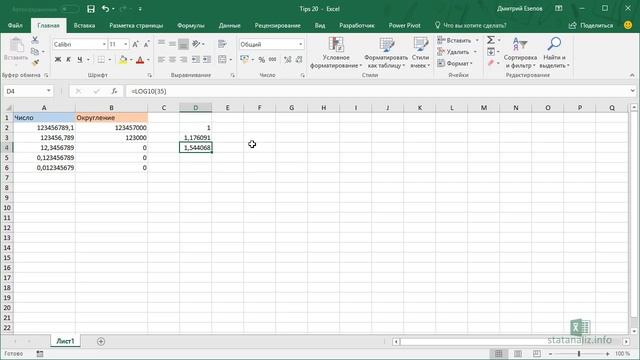Image resolution: width=640 pixels, height=360 pixels.
Task: Click the Page Break Preview view button
Action: tap(537, 354)
